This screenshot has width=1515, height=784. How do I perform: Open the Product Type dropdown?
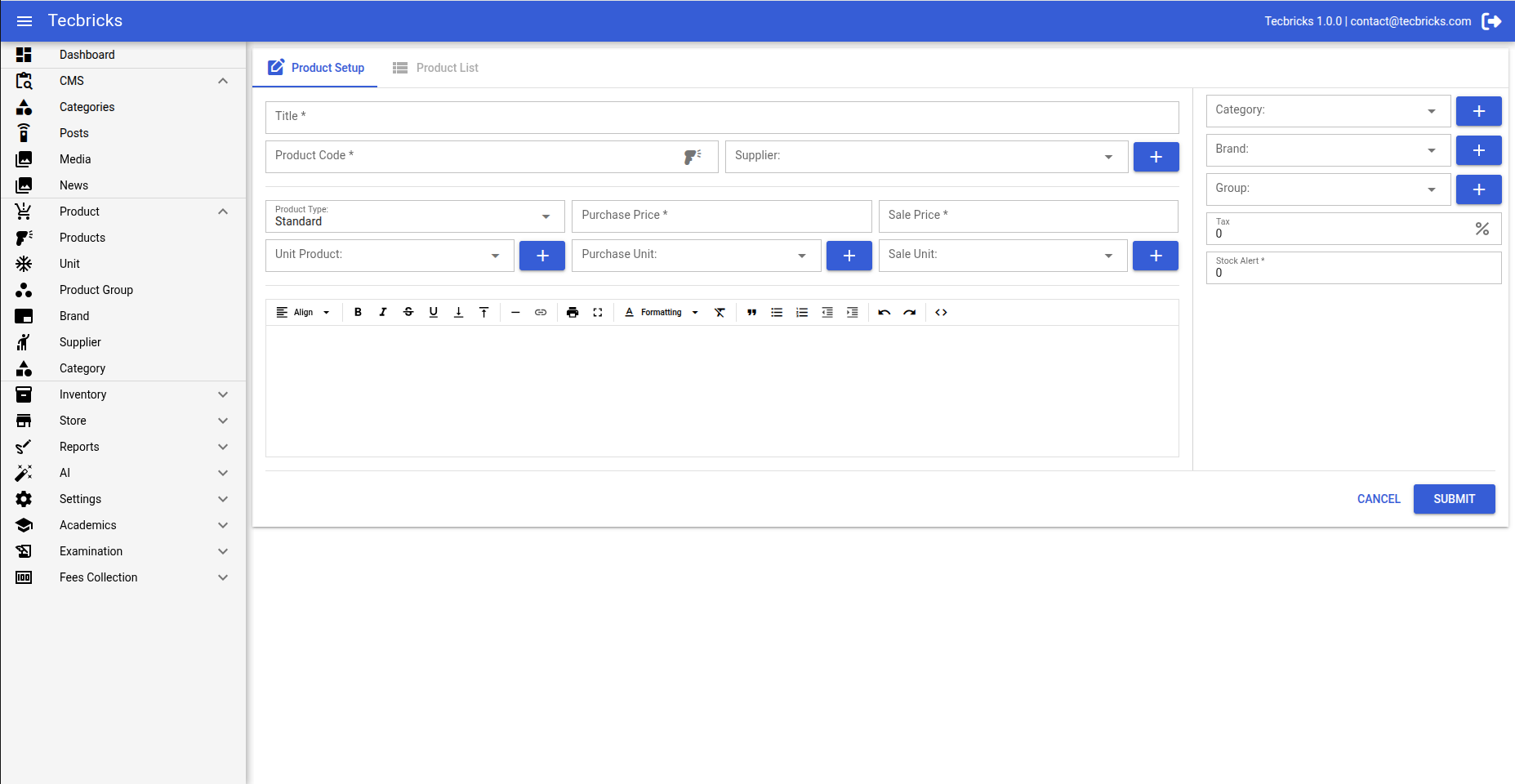[x=415, y=216]
